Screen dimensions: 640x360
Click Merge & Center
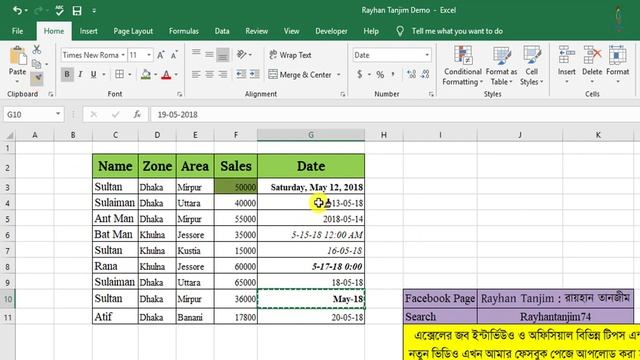[300, 75]
